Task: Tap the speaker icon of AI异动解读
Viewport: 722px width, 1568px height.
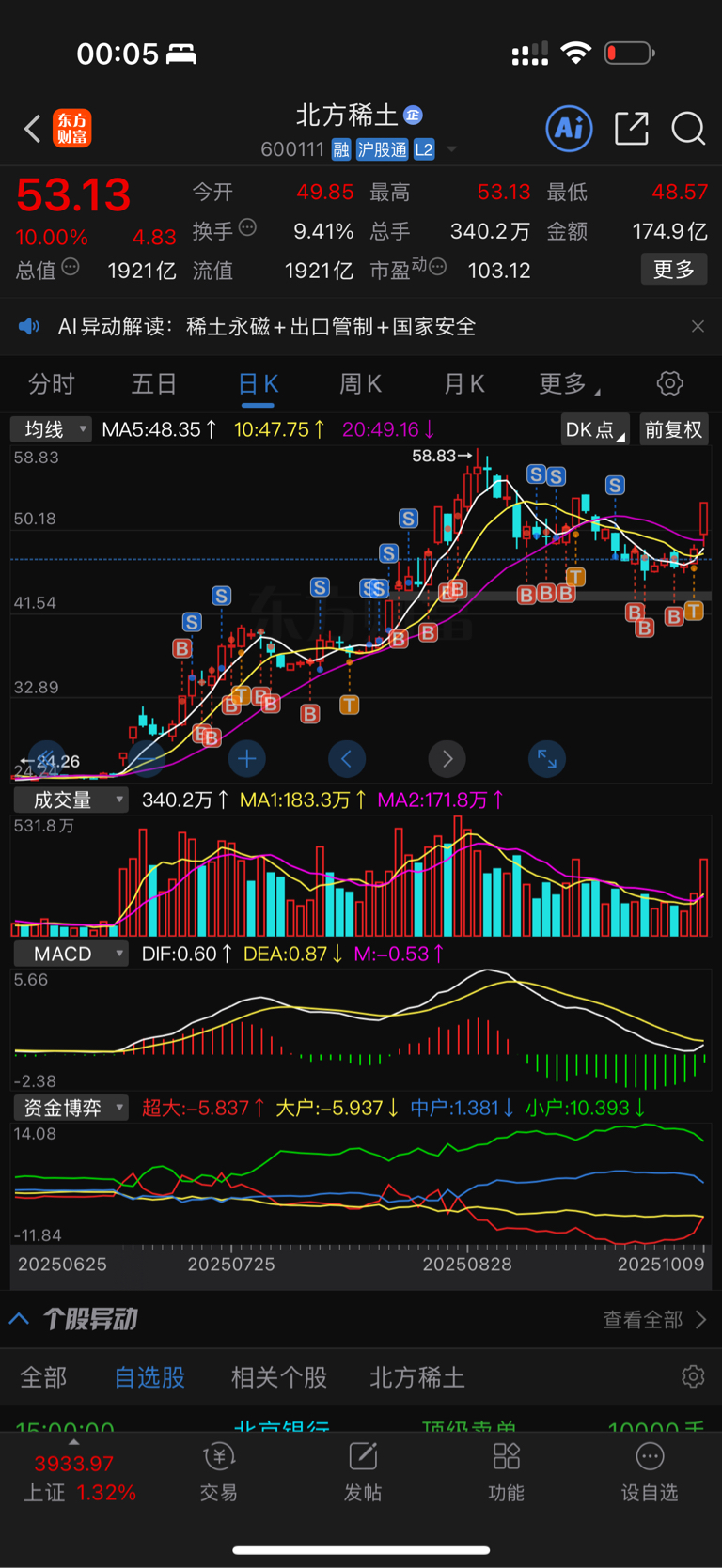Action: point(29,326)
